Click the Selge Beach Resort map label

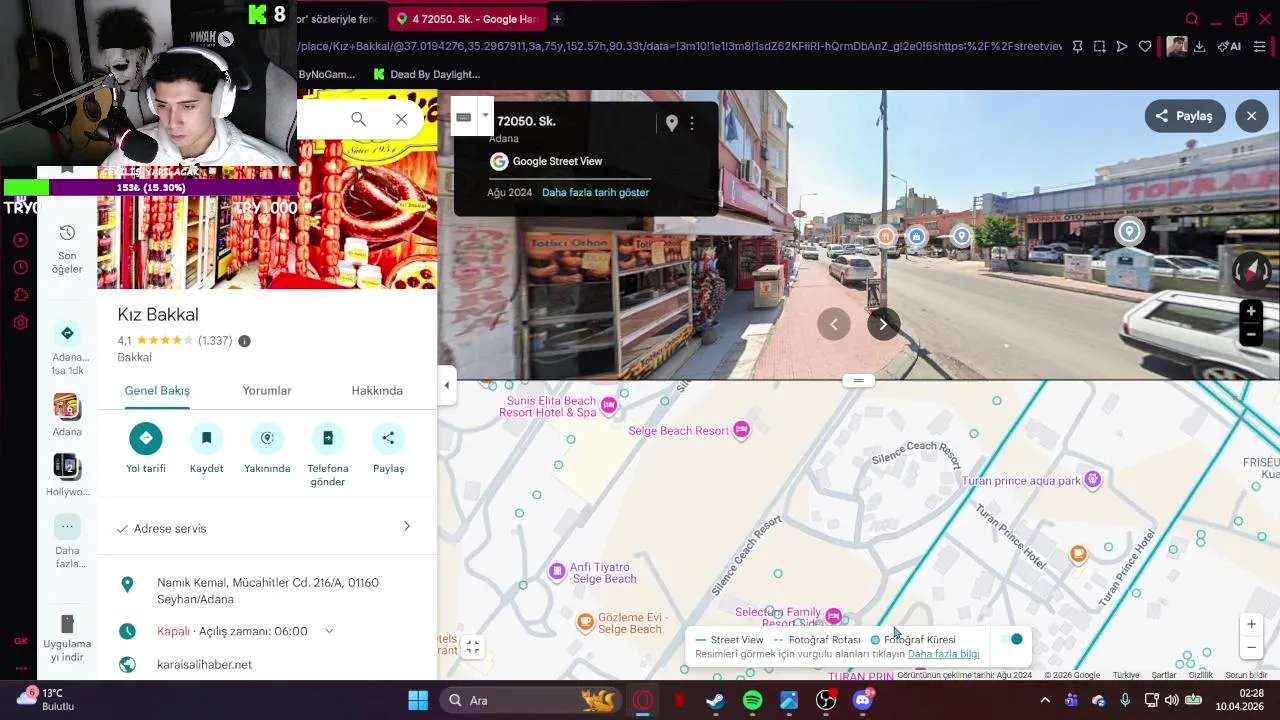pyautogui.click(x=679, y=431)
